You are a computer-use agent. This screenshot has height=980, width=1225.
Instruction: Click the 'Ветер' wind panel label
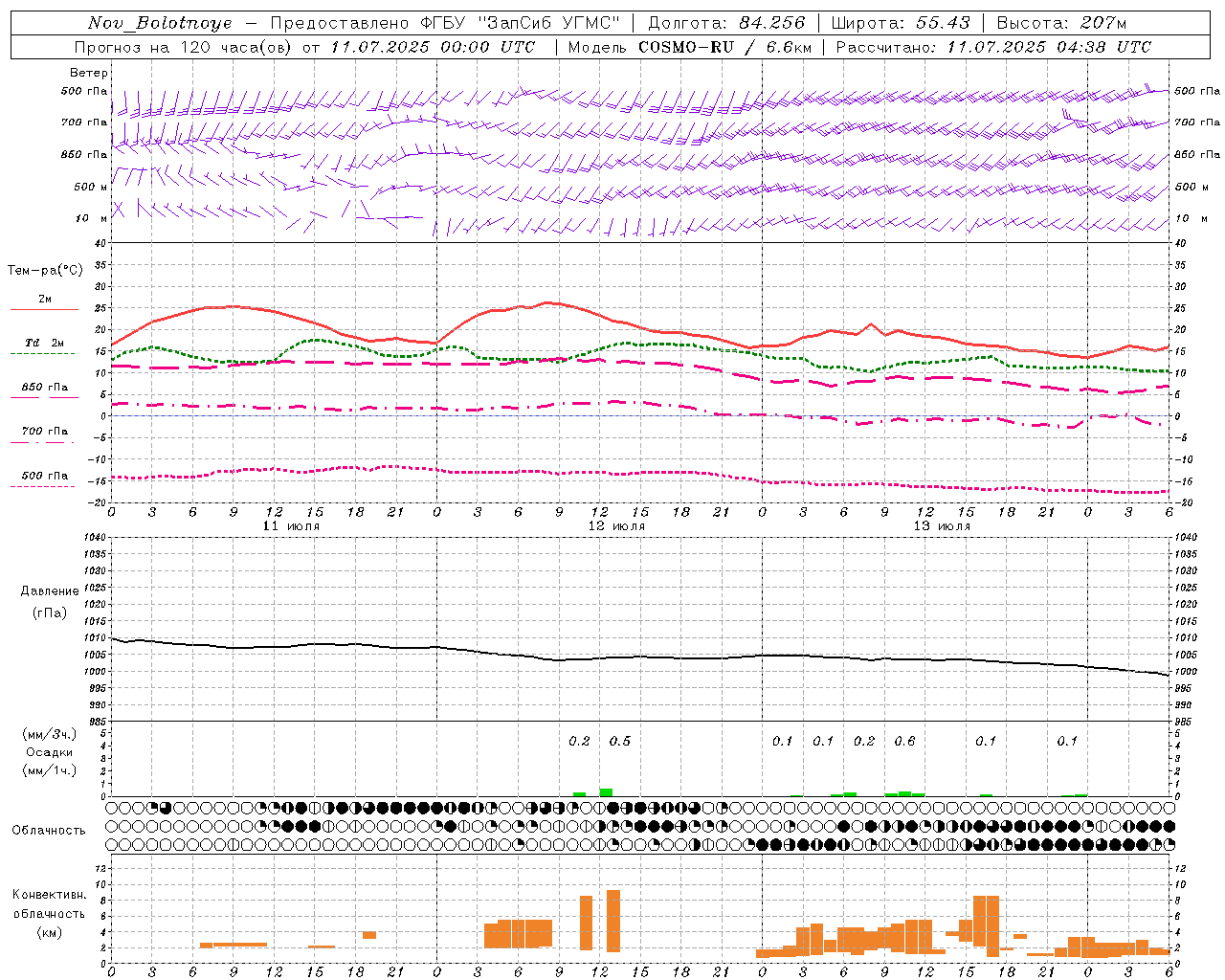pos(89,73)
